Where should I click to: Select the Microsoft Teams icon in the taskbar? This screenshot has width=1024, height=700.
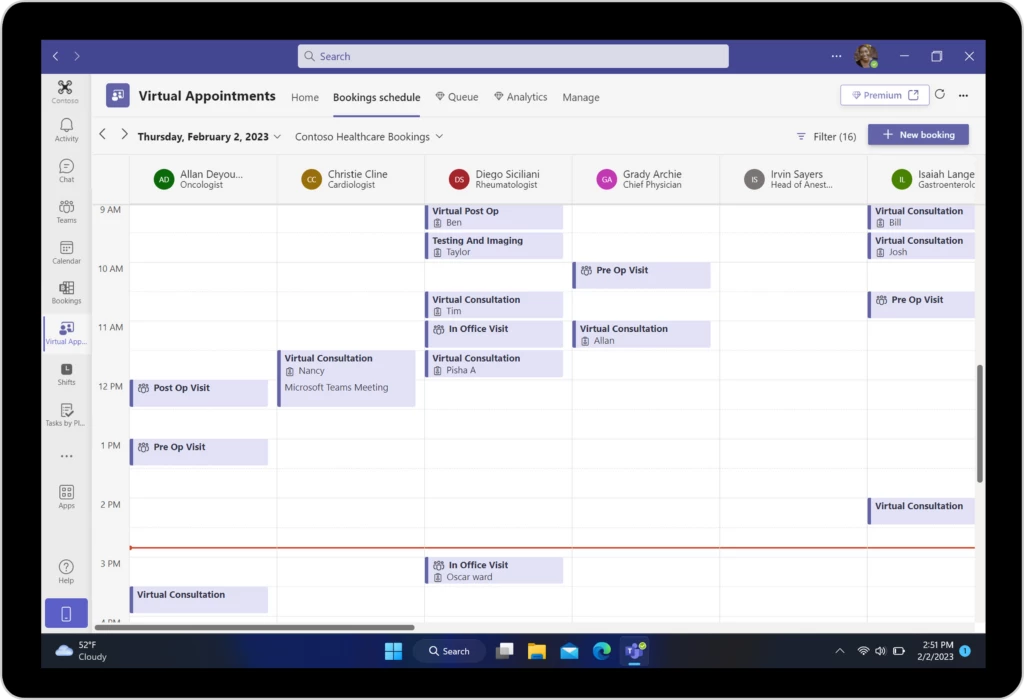click(634, 651)
